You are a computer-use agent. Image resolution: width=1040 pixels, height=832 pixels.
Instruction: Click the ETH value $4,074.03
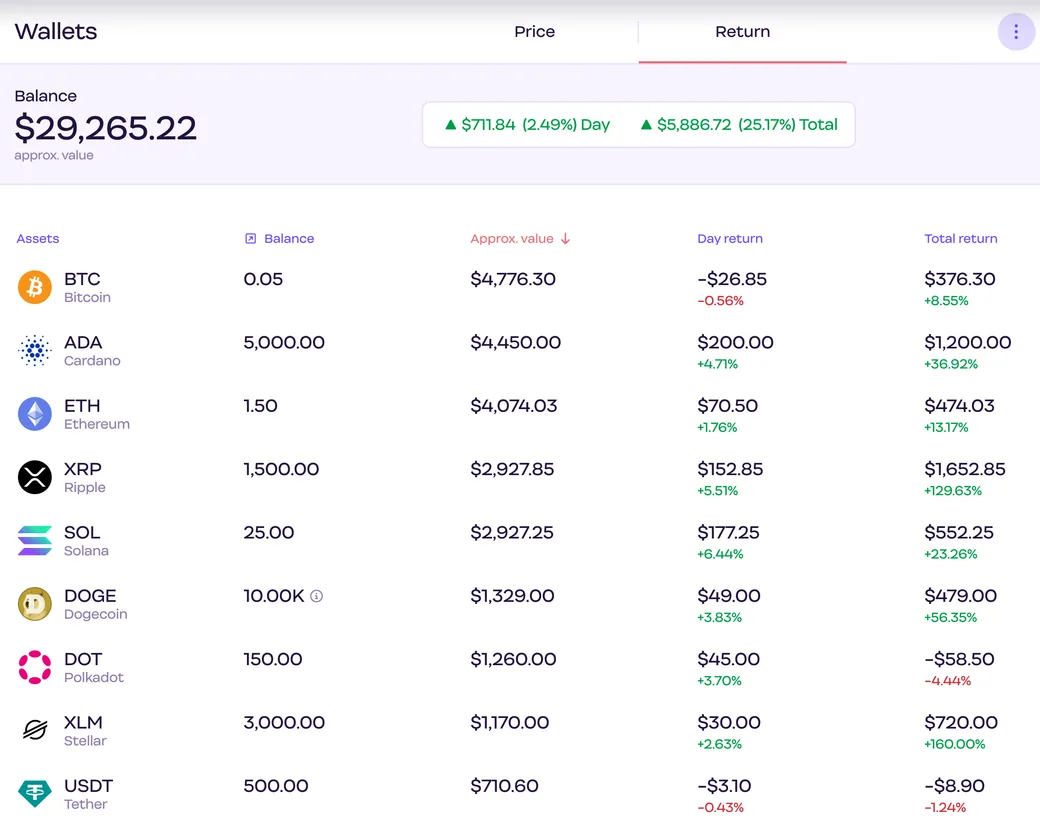click(514, 405)
